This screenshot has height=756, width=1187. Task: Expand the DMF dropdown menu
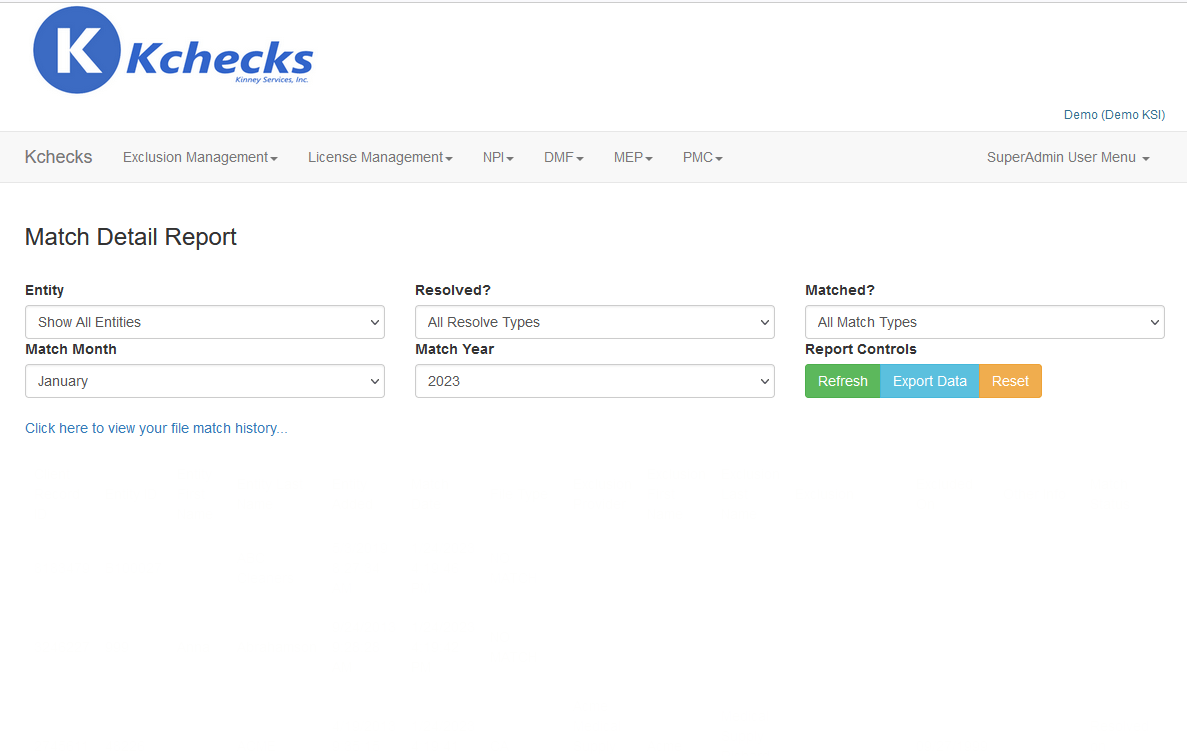click(x=562, y=157)
